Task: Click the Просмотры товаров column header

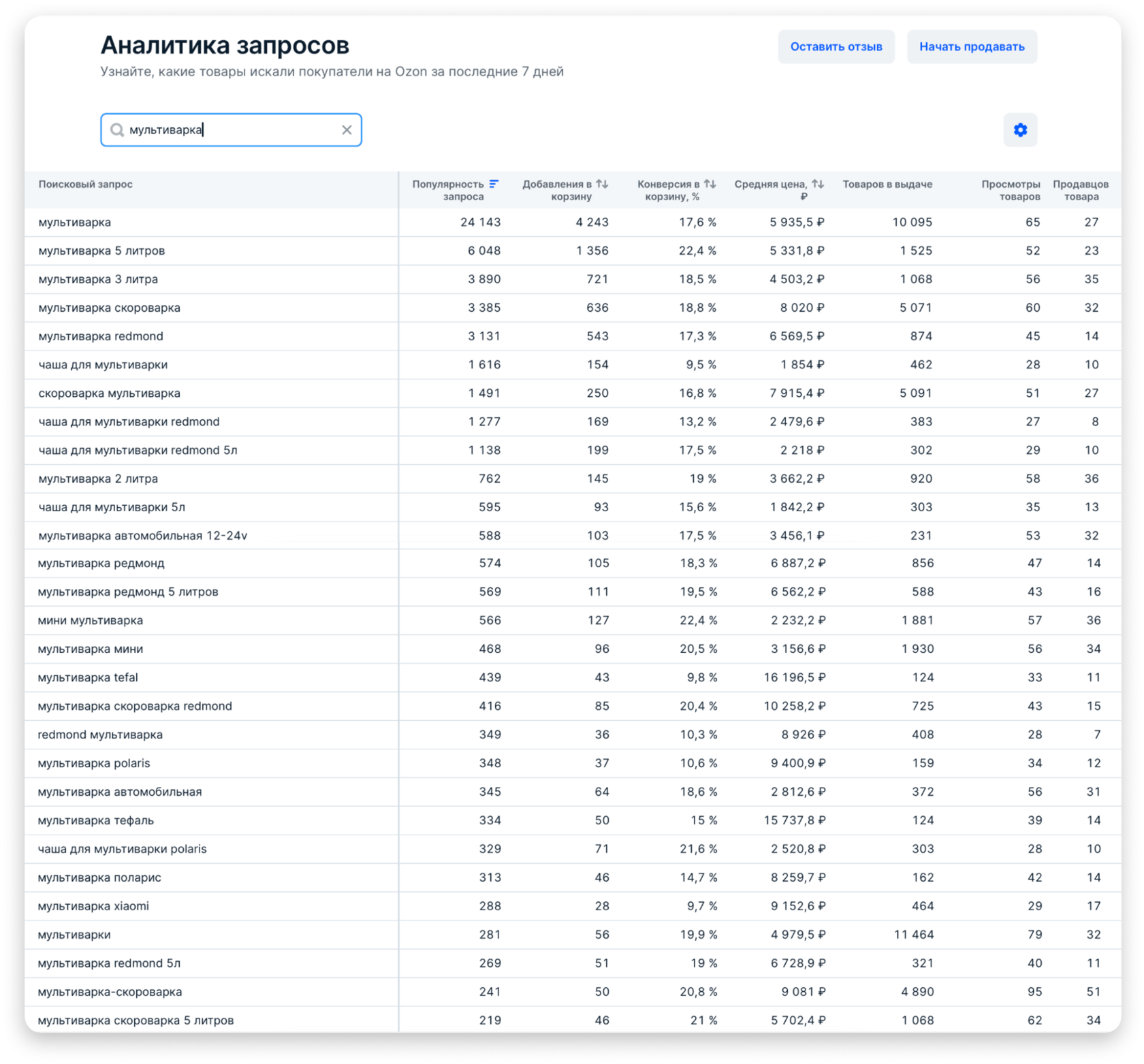Action: (x=1011, y=191)
